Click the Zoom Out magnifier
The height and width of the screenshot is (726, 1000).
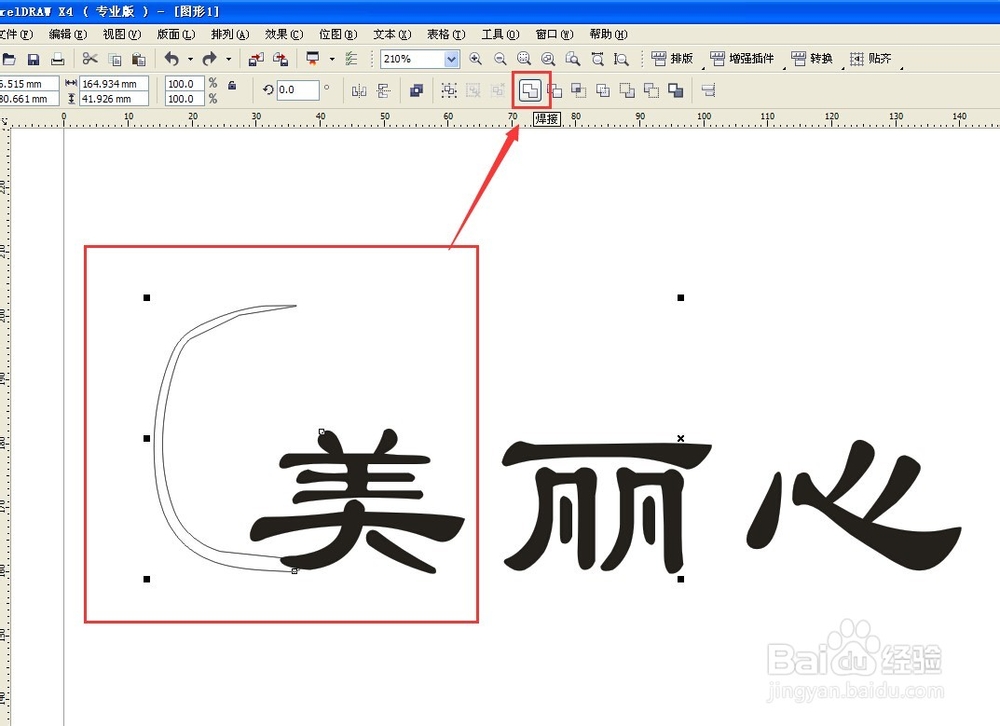point(500,59)
